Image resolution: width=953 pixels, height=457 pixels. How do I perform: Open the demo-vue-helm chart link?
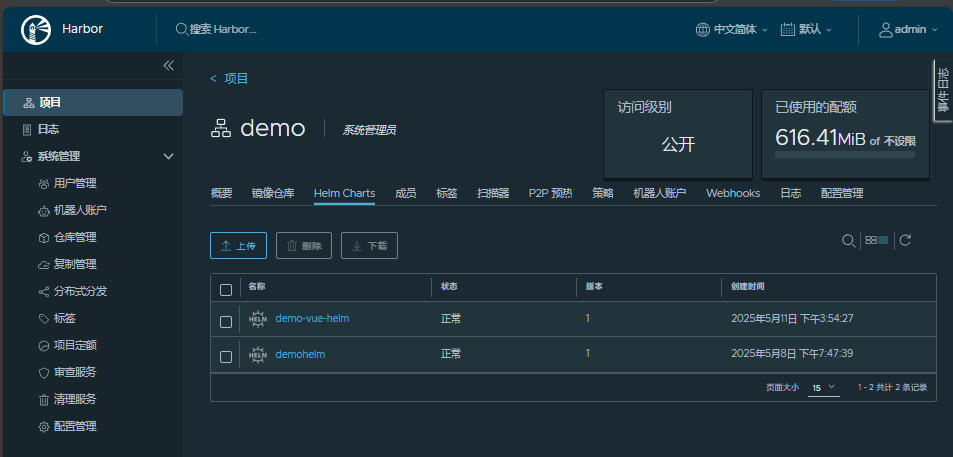point(312,318)
